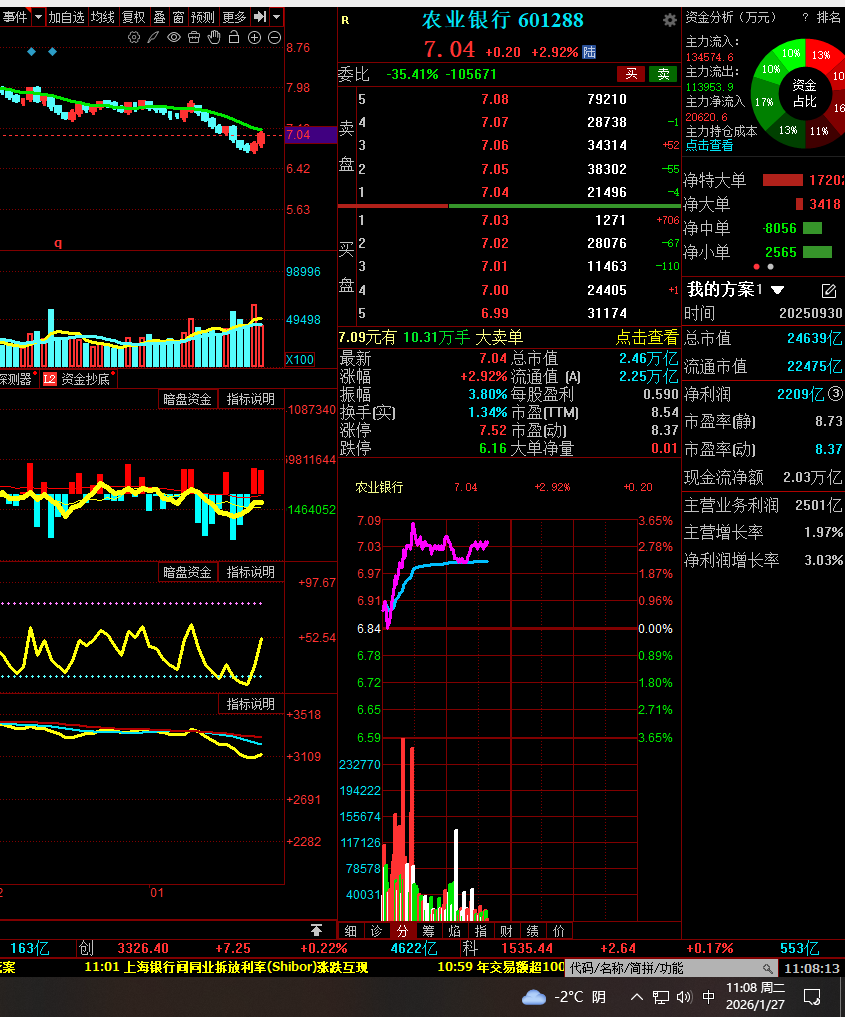This screenshot has height=1017, width=845.
Task: Open first 暗盘资金 indicator button
Action: point(187,399)
